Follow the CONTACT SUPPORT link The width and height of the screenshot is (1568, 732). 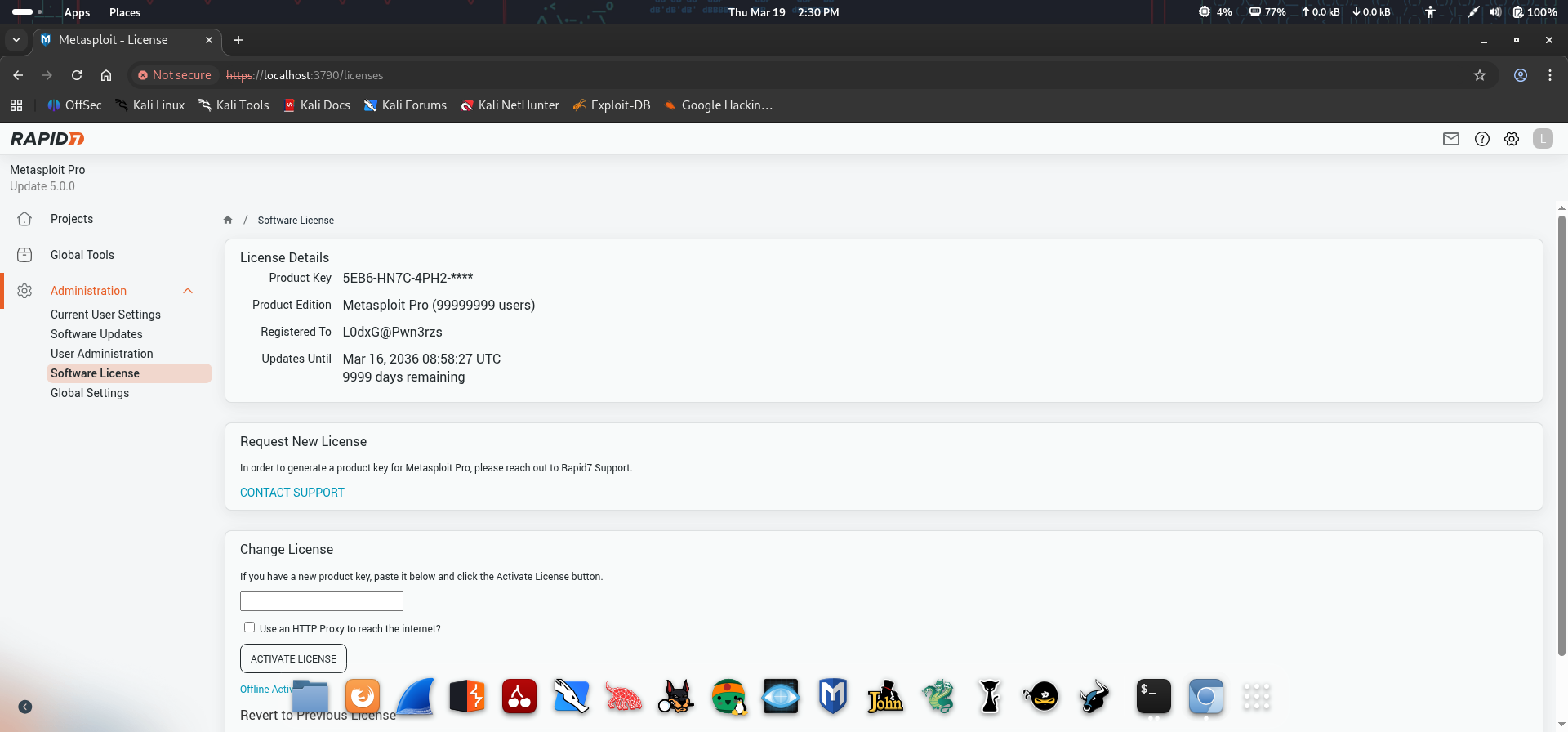click(292, 493)
